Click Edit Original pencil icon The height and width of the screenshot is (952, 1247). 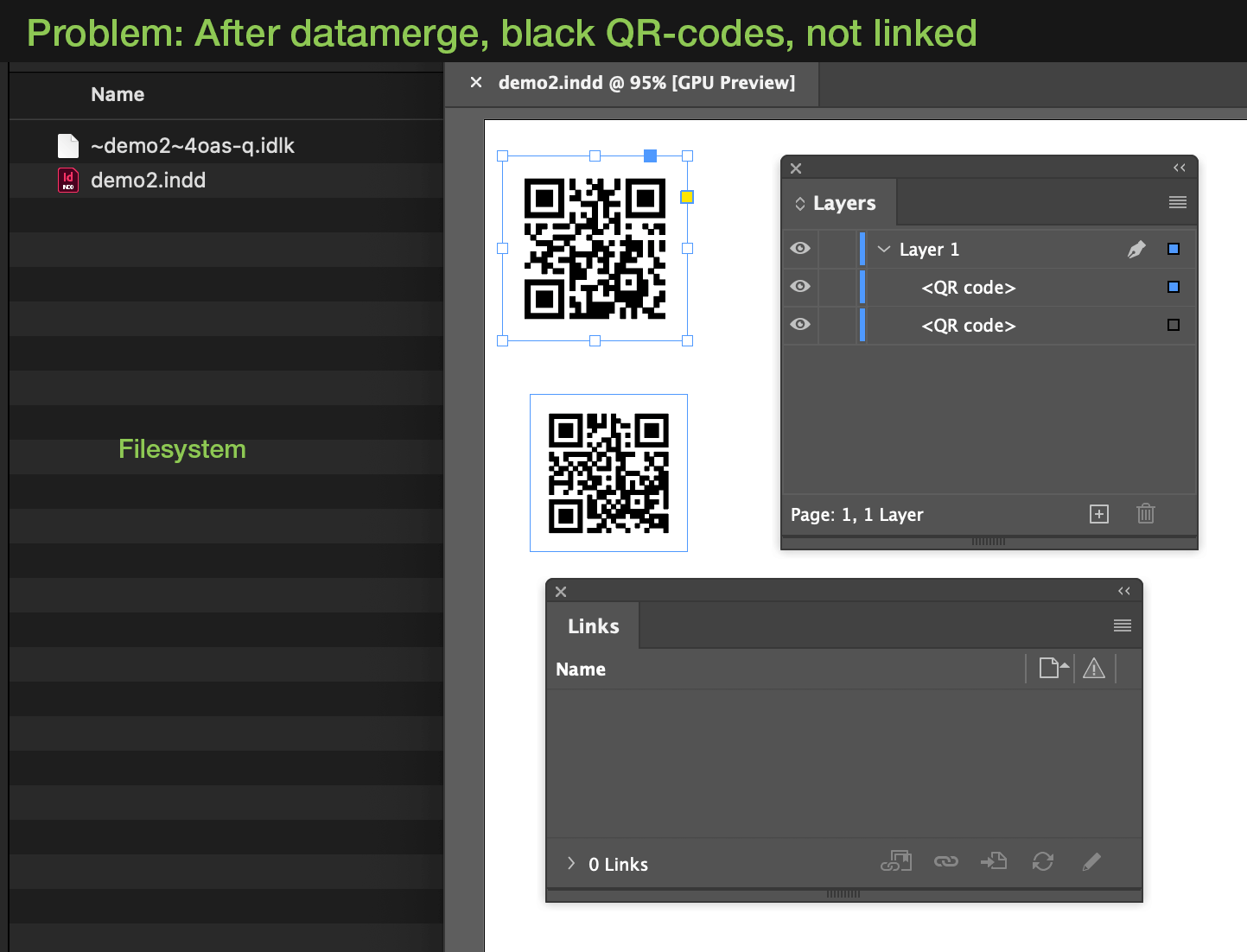pyautogui.click(x=1091, y=861)
